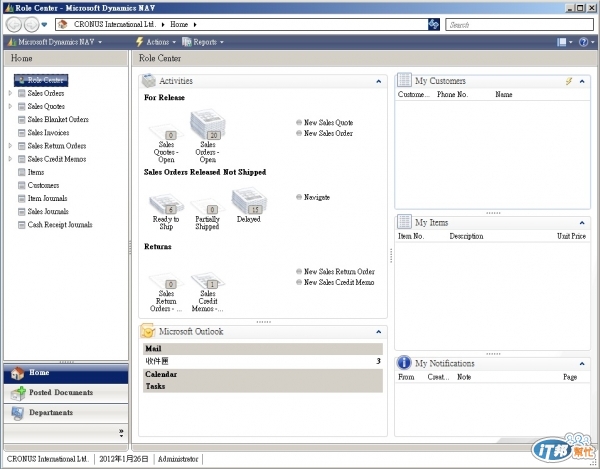The width and height of the screenshot is (600, 469).
Task: Expand the Sales Credit Memos tree node
Action: [x=10, y=158]
